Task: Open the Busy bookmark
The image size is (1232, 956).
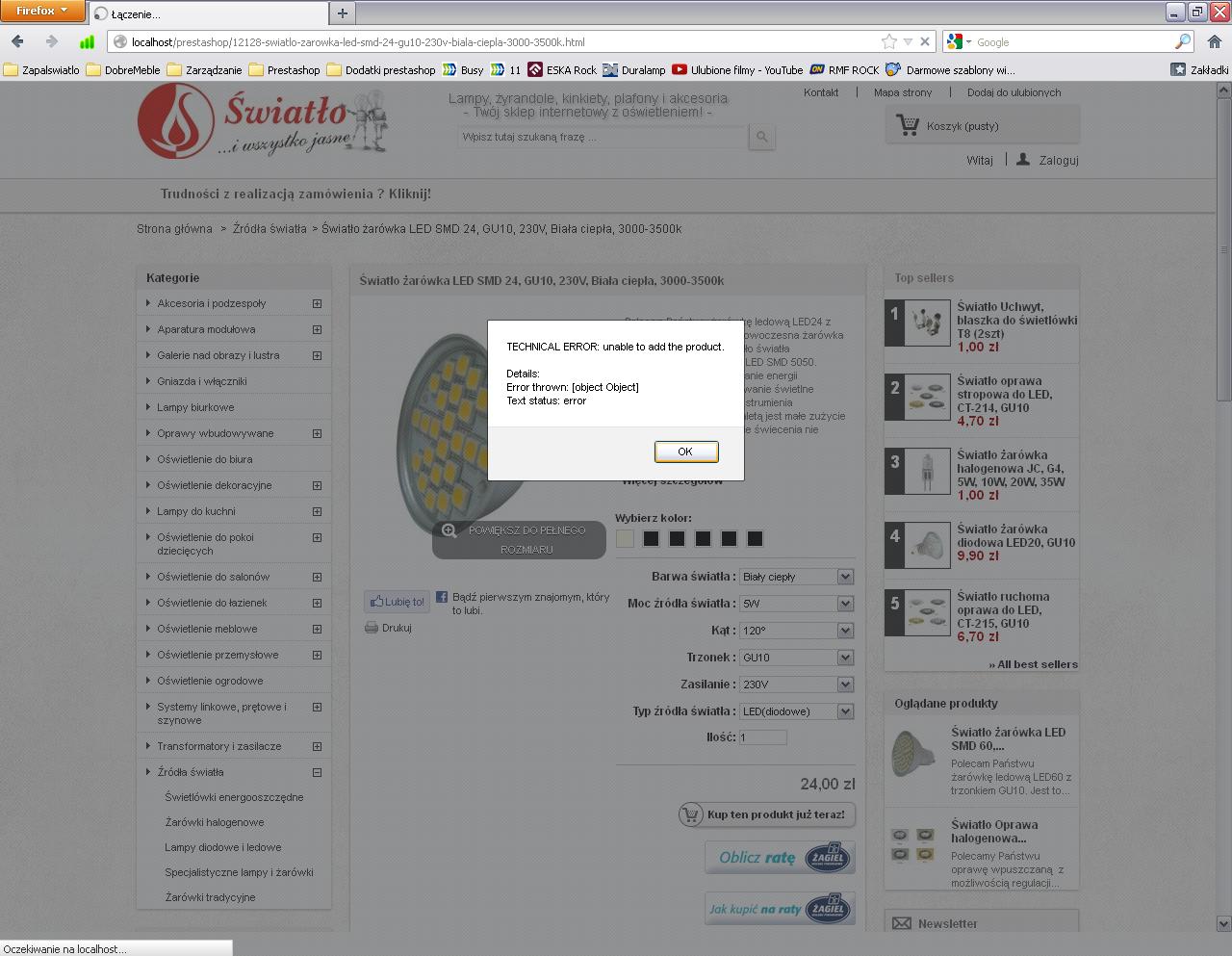Action: 463,69
